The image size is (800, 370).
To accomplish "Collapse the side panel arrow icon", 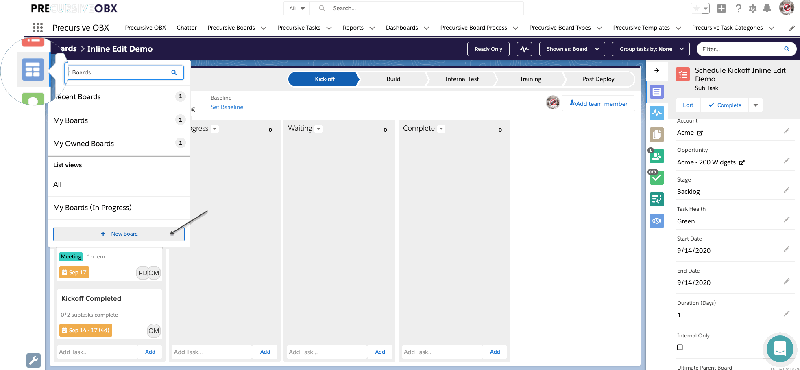I will tap(657, 70).
